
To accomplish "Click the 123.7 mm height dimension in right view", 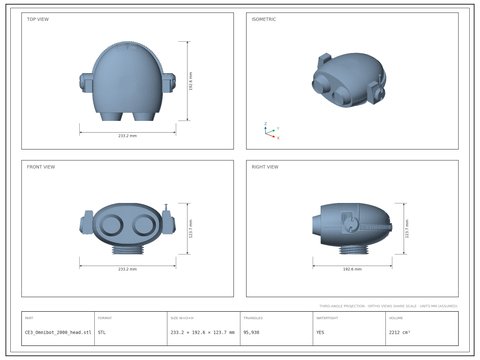I will pos(407,228).
